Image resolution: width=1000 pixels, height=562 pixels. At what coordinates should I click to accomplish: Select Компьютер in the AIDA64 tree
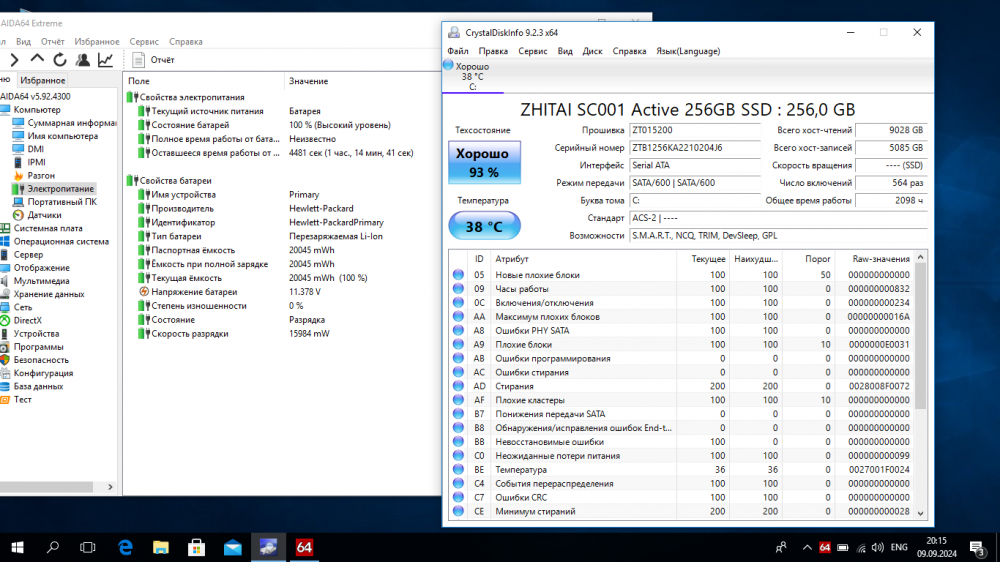[x=37, y=110]
